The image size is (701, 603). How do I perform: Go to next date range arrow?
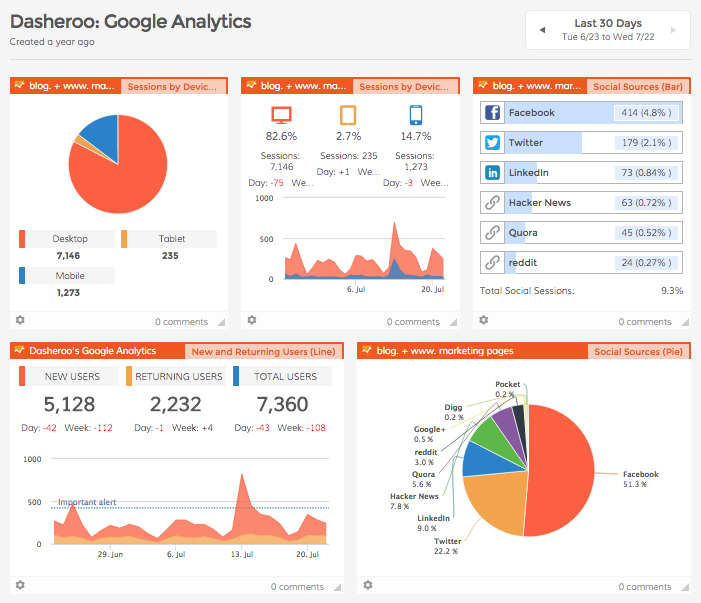(674, 30)
